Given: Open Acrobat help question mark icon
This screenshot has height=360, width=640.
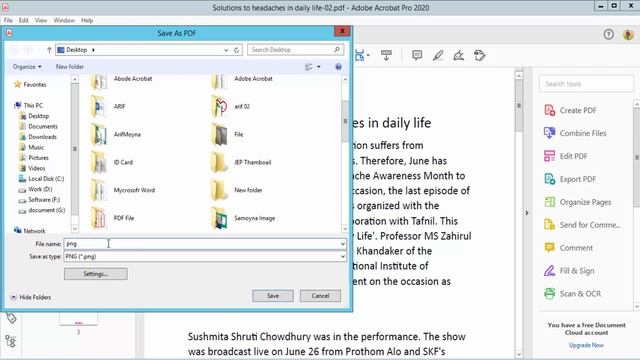Looking at the screenshot, I should [x=609, y=34].
